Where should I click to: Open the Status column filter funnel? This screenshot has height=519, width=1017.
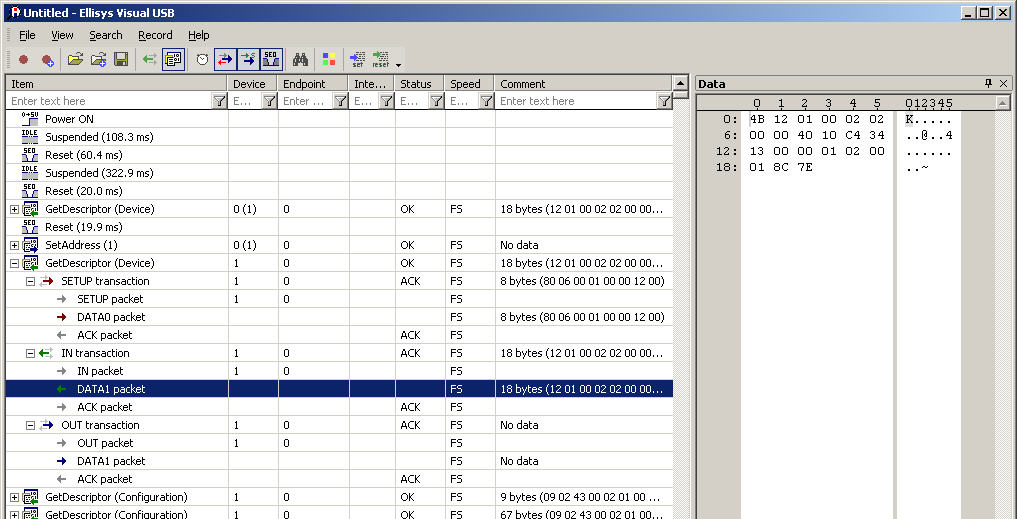(437, 101)
